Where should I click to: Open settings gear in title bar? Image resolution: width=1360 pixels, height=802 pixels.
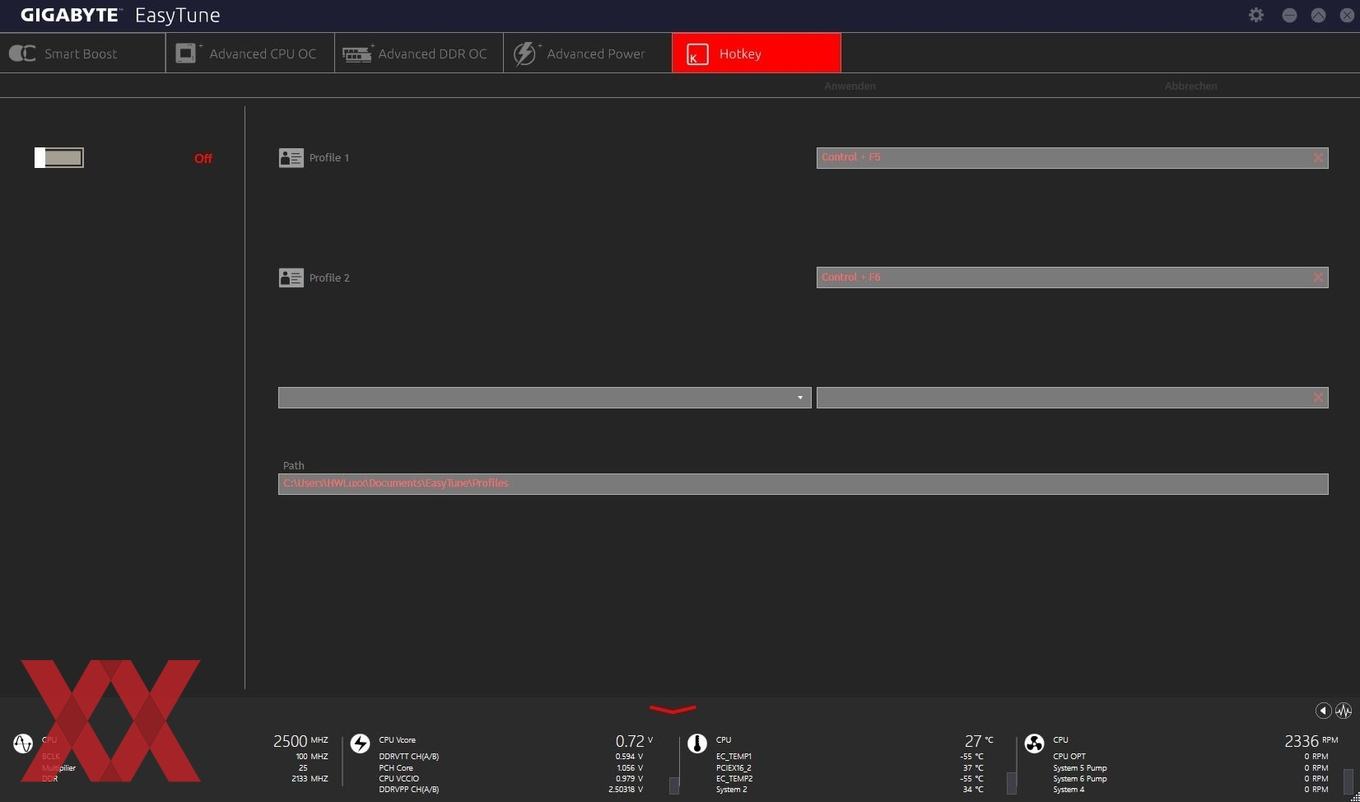click(1256, 15)
